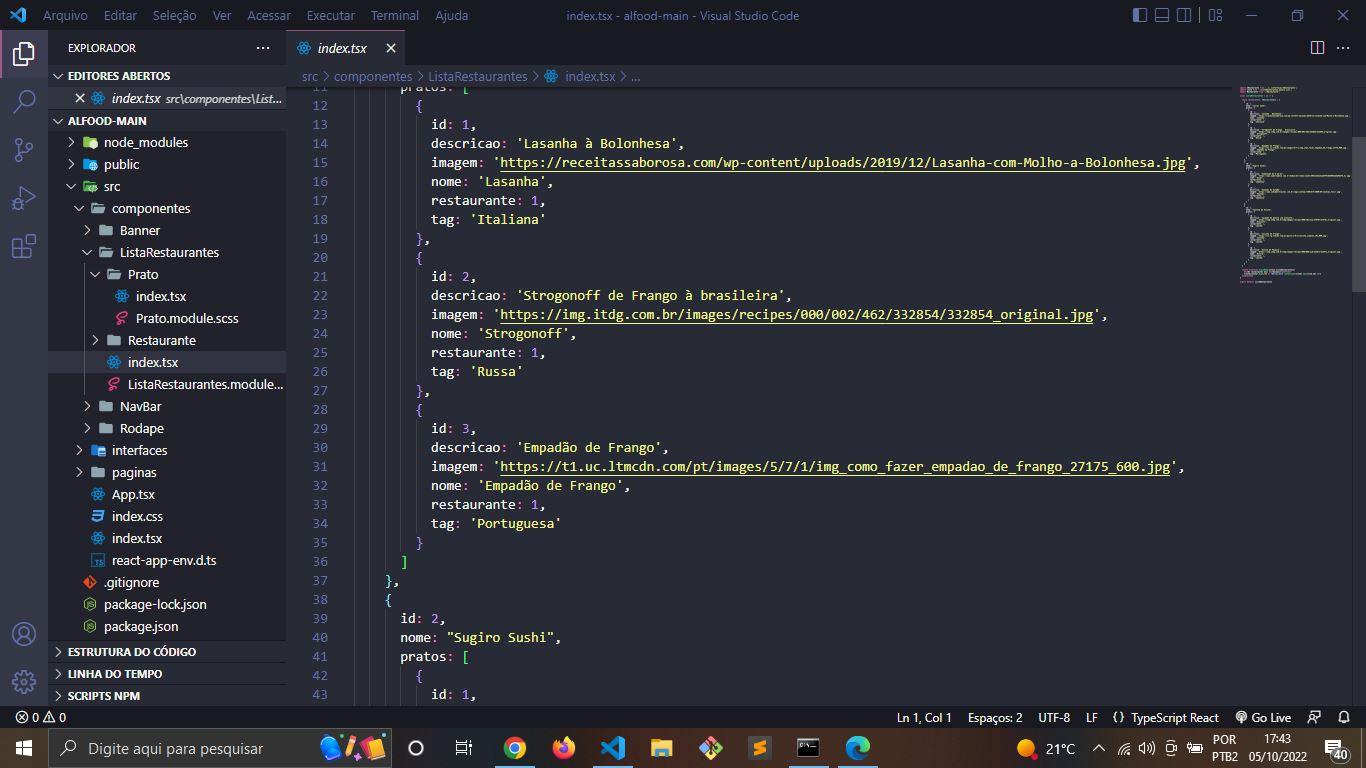Viewport: 1366px width, 768px height.
Task: Click UTF-8 encoding selector
Action: pos(1054,717)
